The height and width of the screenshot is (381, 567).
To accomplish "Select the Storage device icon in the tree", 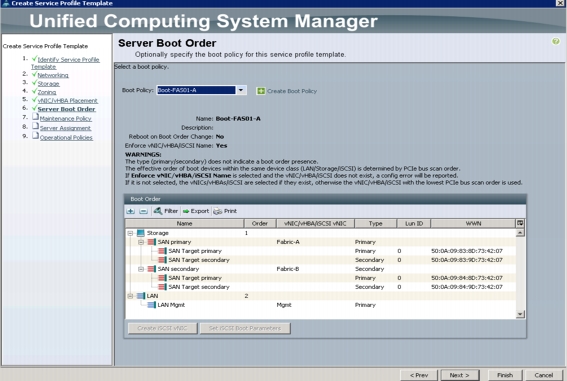I will point(141,233).
